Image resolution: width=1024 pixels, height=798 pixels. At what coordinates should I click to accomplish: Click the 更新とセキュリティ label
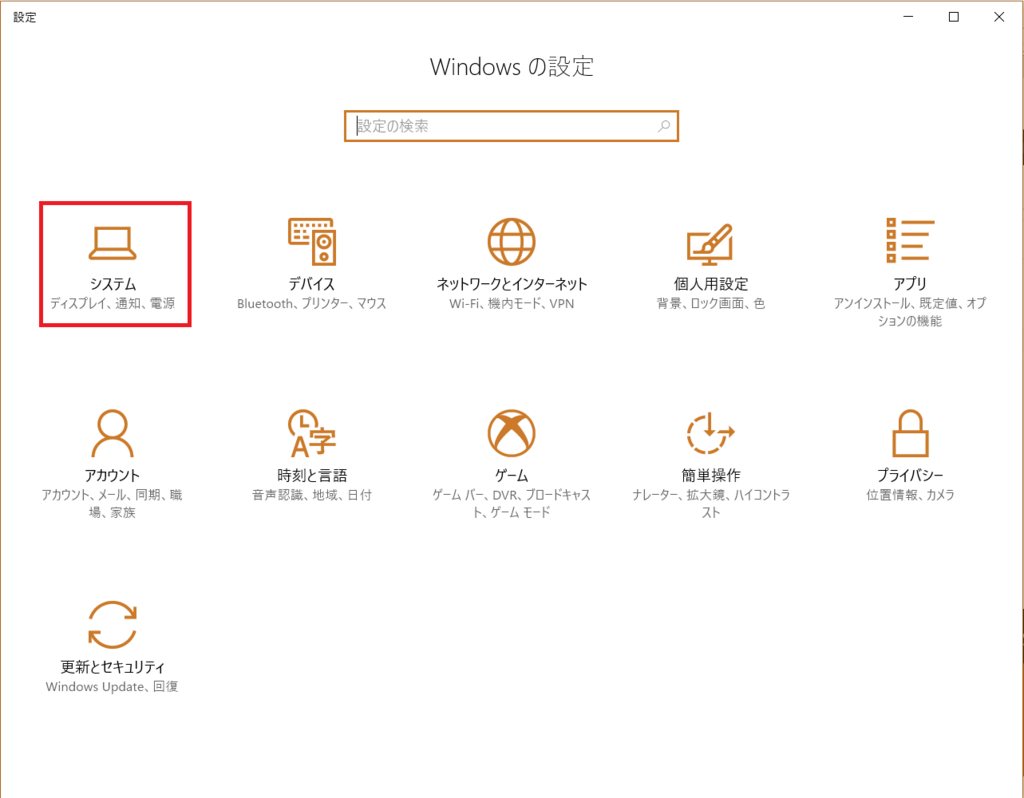[x=112, y=667]
